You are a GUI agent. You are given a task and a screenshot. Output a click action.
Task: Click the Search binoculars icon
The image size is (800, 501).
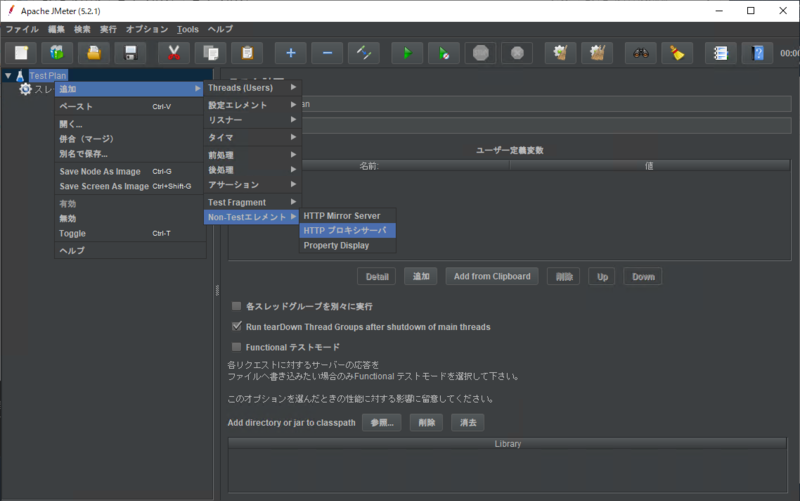click(641, 53)
